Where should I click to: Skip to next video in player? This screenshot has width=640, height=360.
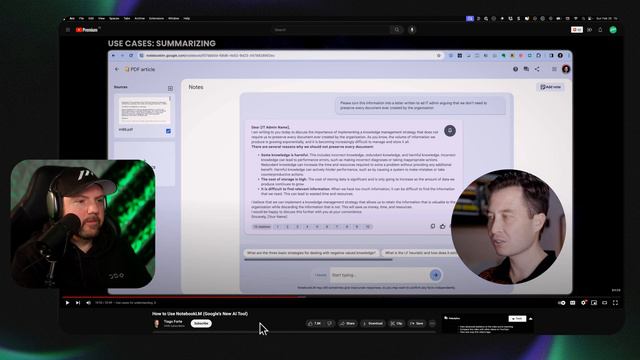(x=78, y=303)
